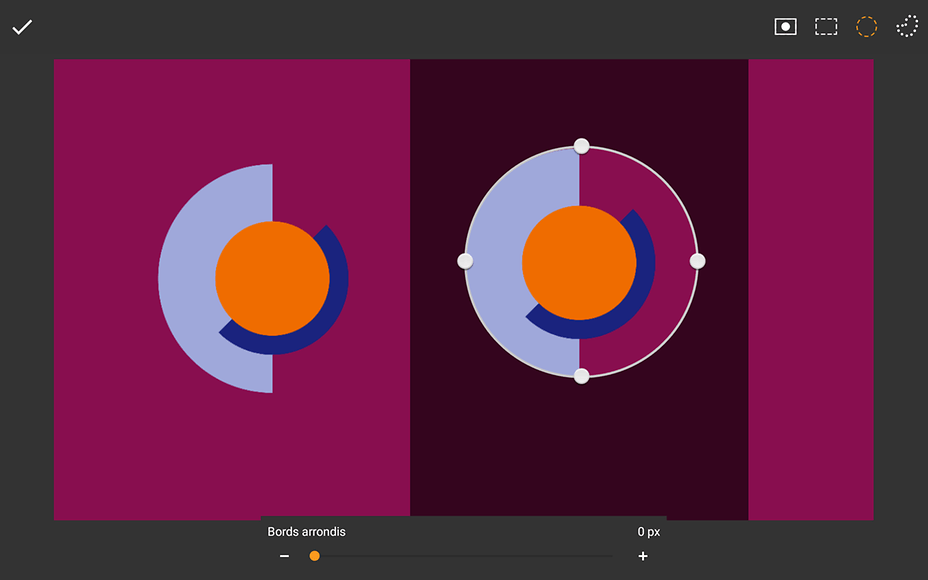Click the plus button for rounded edges
This screenshot has height=580, width=928.
[643, 556]
